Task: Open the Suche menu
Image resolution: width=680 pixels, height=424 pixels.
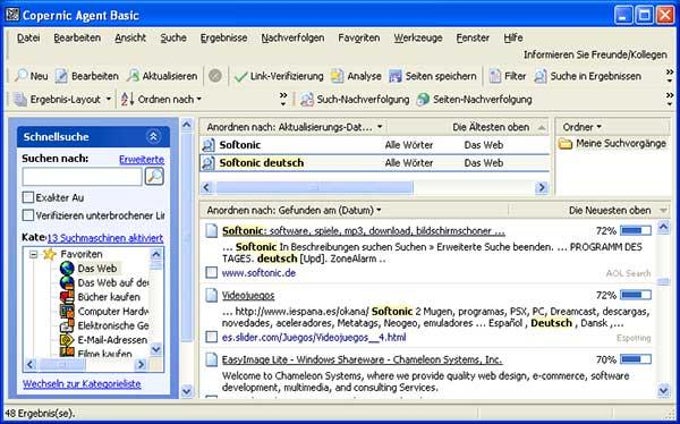Action: (x=173, y=38)
